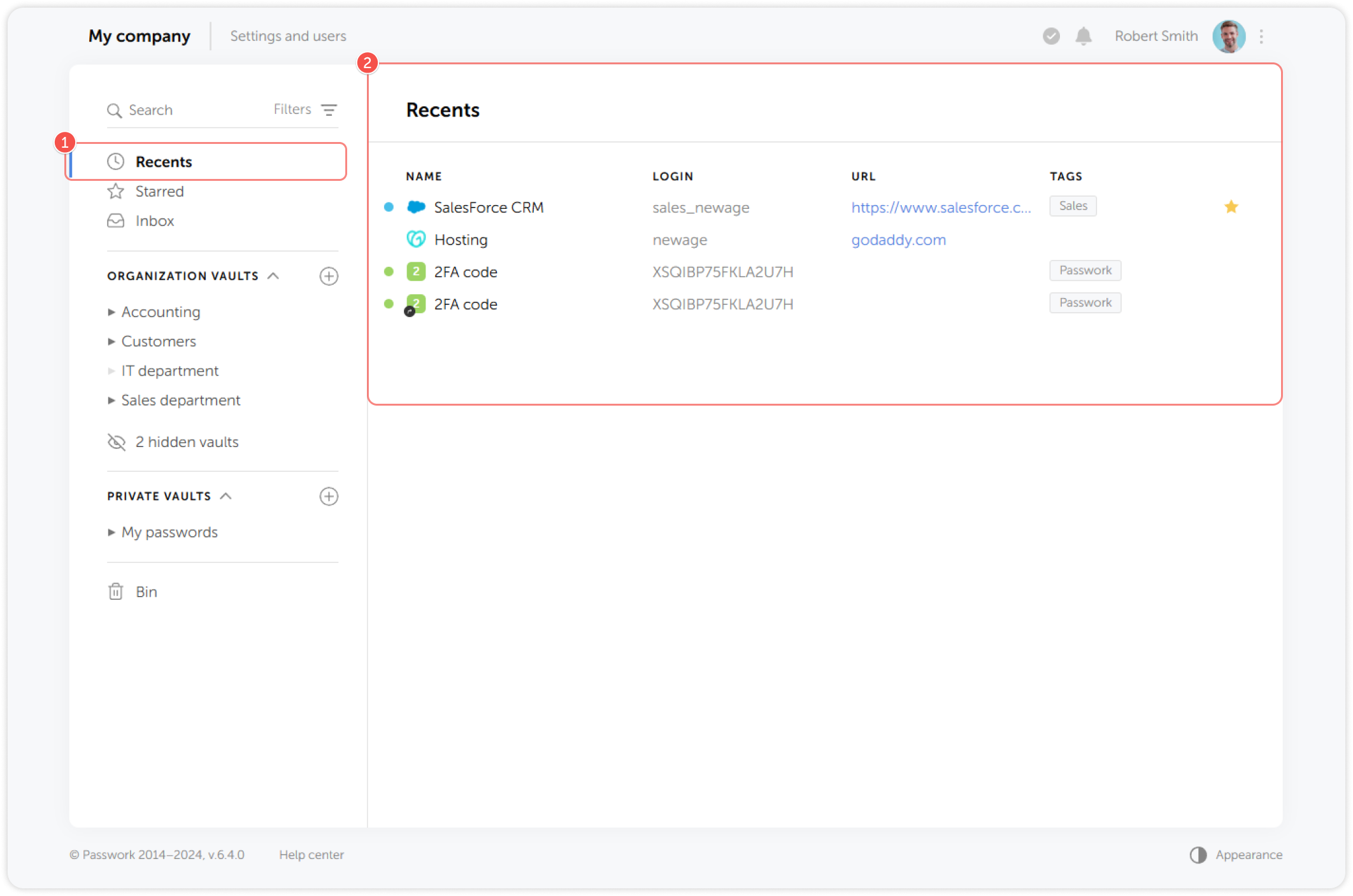
Task: Open the three-dot user menu
Action: coord(1261,36)
